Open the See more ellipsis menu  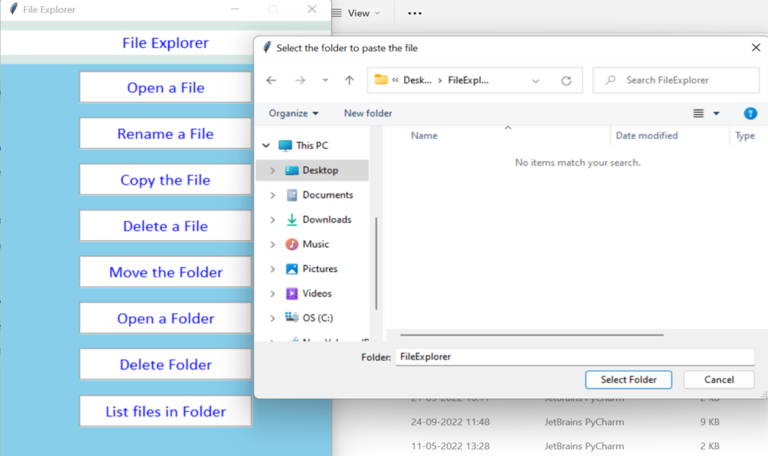coord(414,13)
